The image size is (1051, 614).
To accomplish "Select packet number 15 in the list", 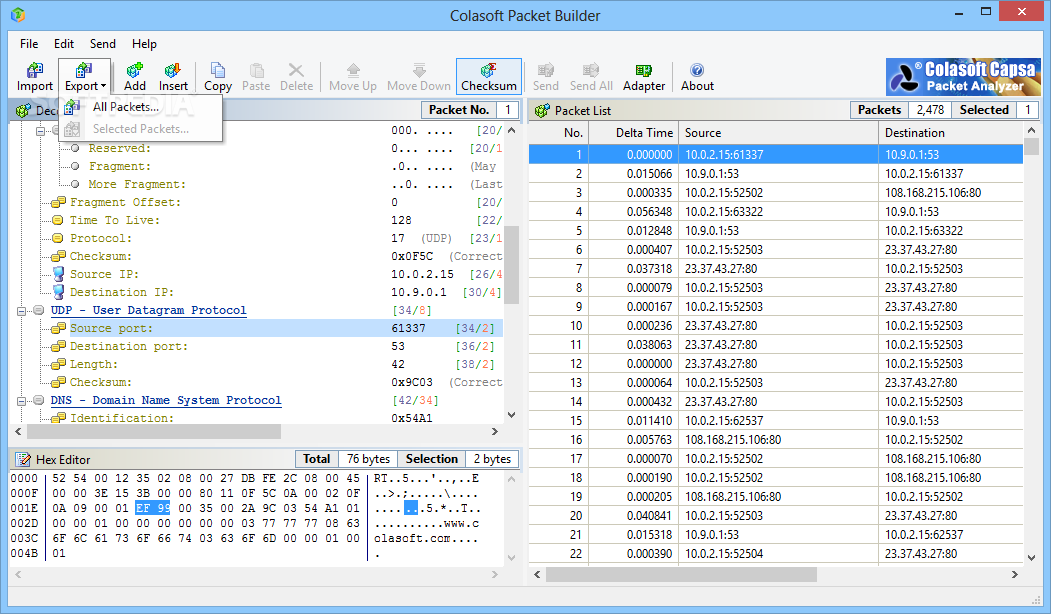I will (776, 421).
